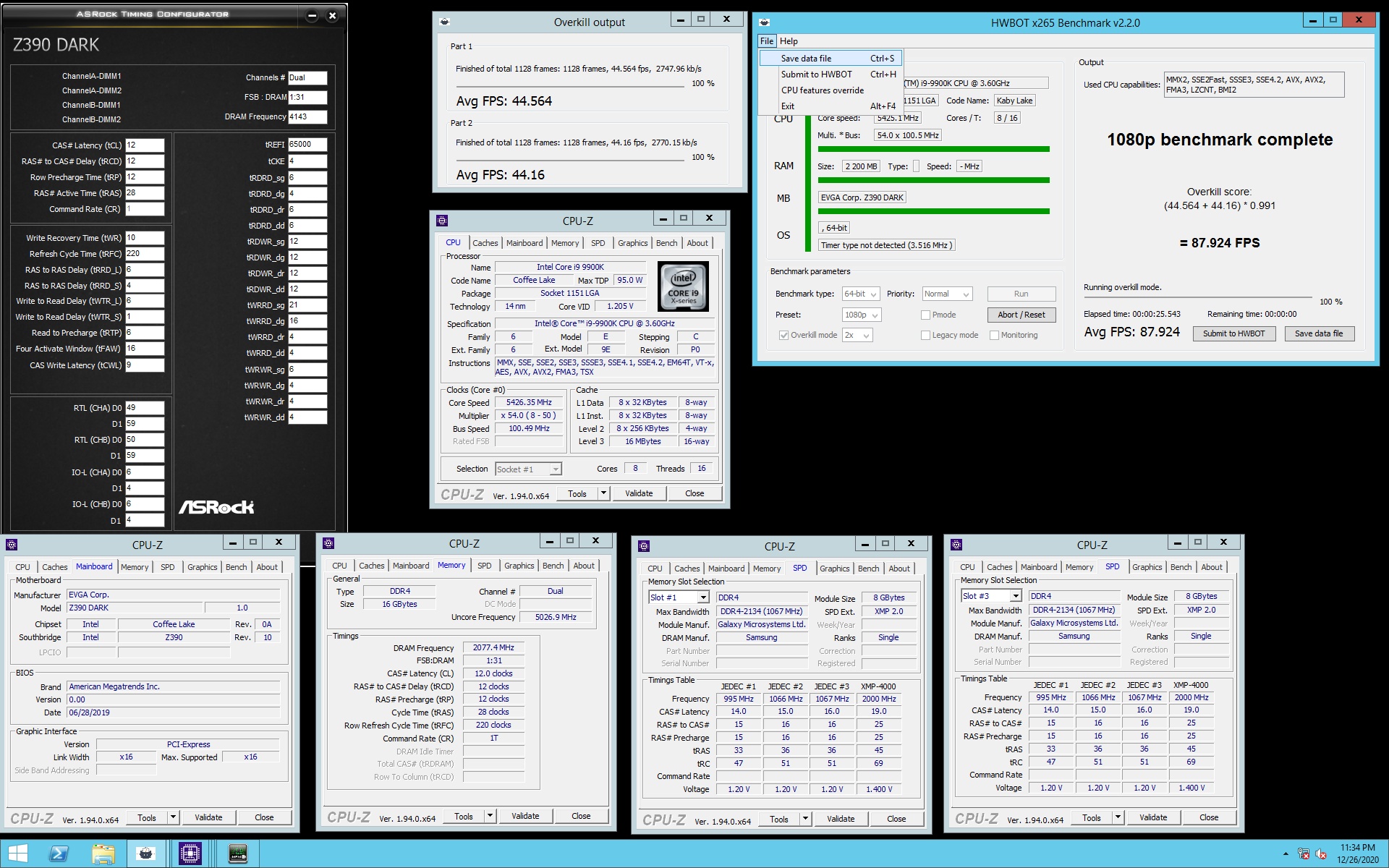Open the Slot #3 memory slot dropdown
1389x868 pixels.
[x=991, y=596]
